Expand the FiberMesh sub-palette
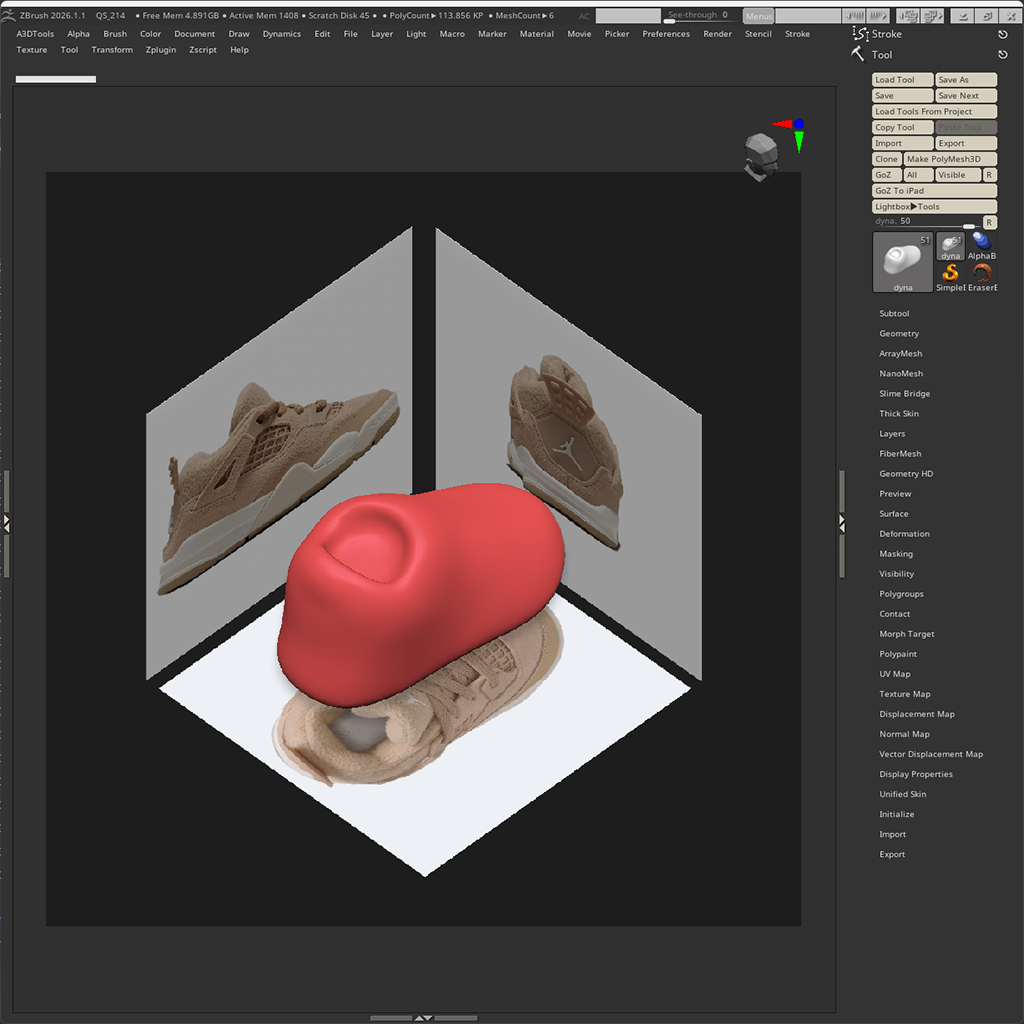The width and height of the screenshot is (1024, 1024). pos(900,454)
